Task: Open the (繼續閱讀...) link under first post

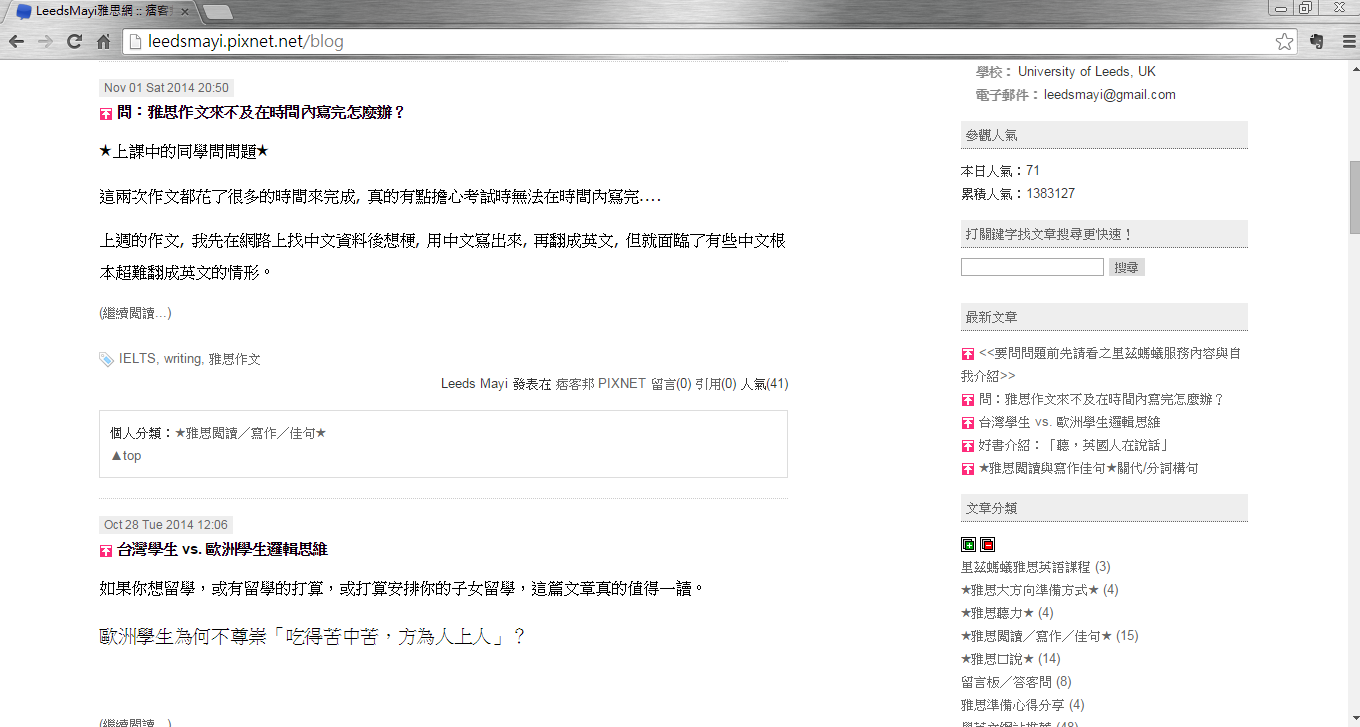Action: click(x=135, y=313)
